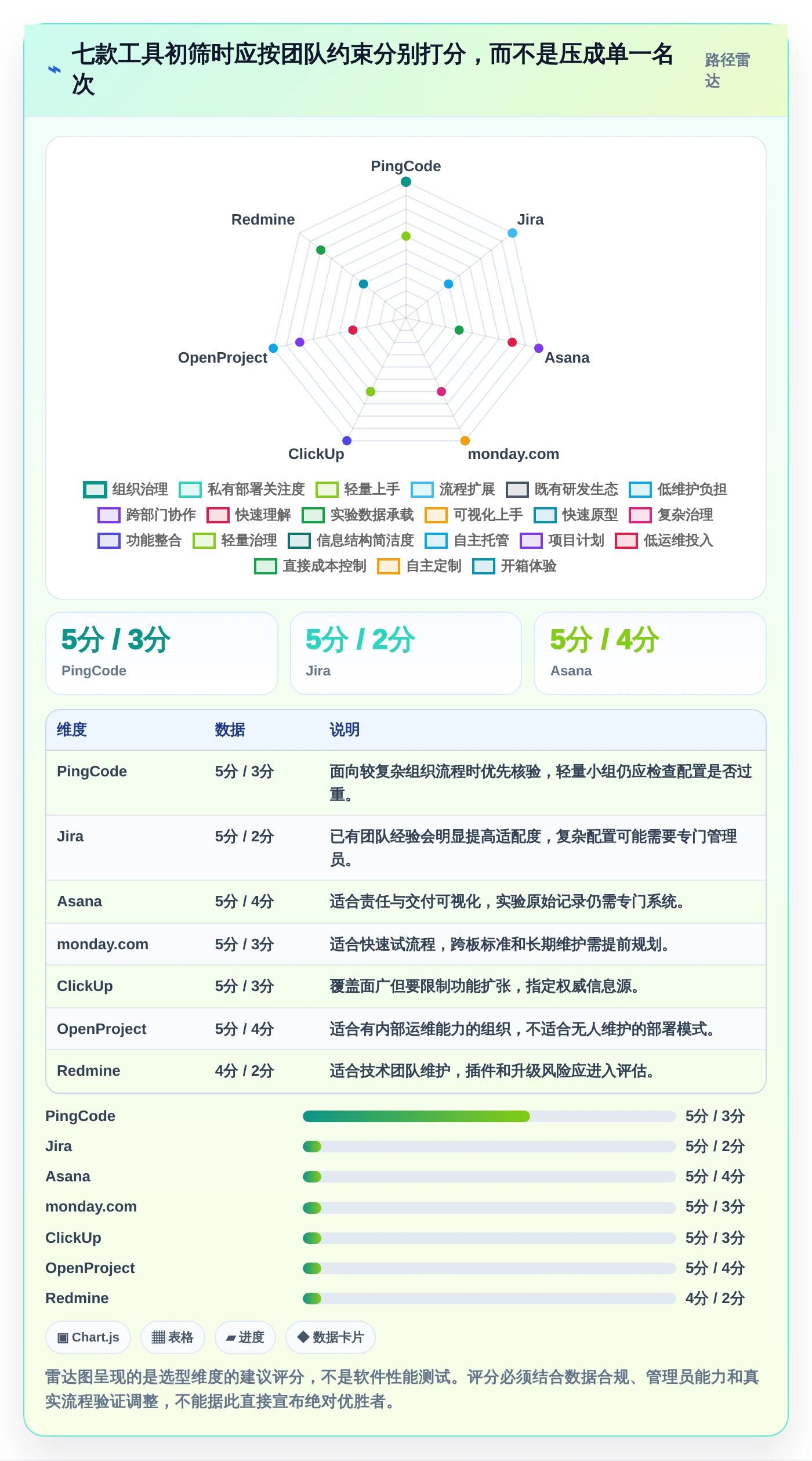The height and width of the screenshot is (1461, 812).
Task: Click the 说明 table column header
Action: (345, 730)
